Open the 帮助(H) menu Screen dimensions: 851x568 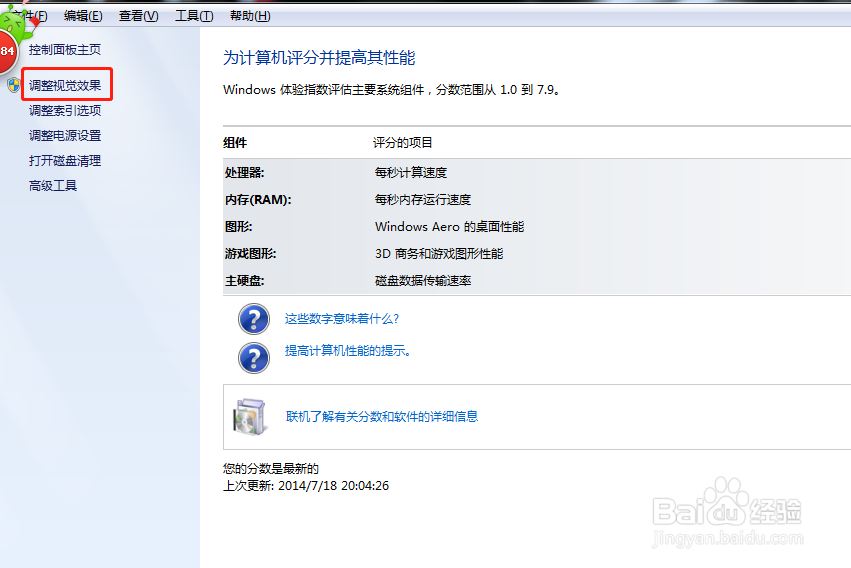tap(250, 16)
